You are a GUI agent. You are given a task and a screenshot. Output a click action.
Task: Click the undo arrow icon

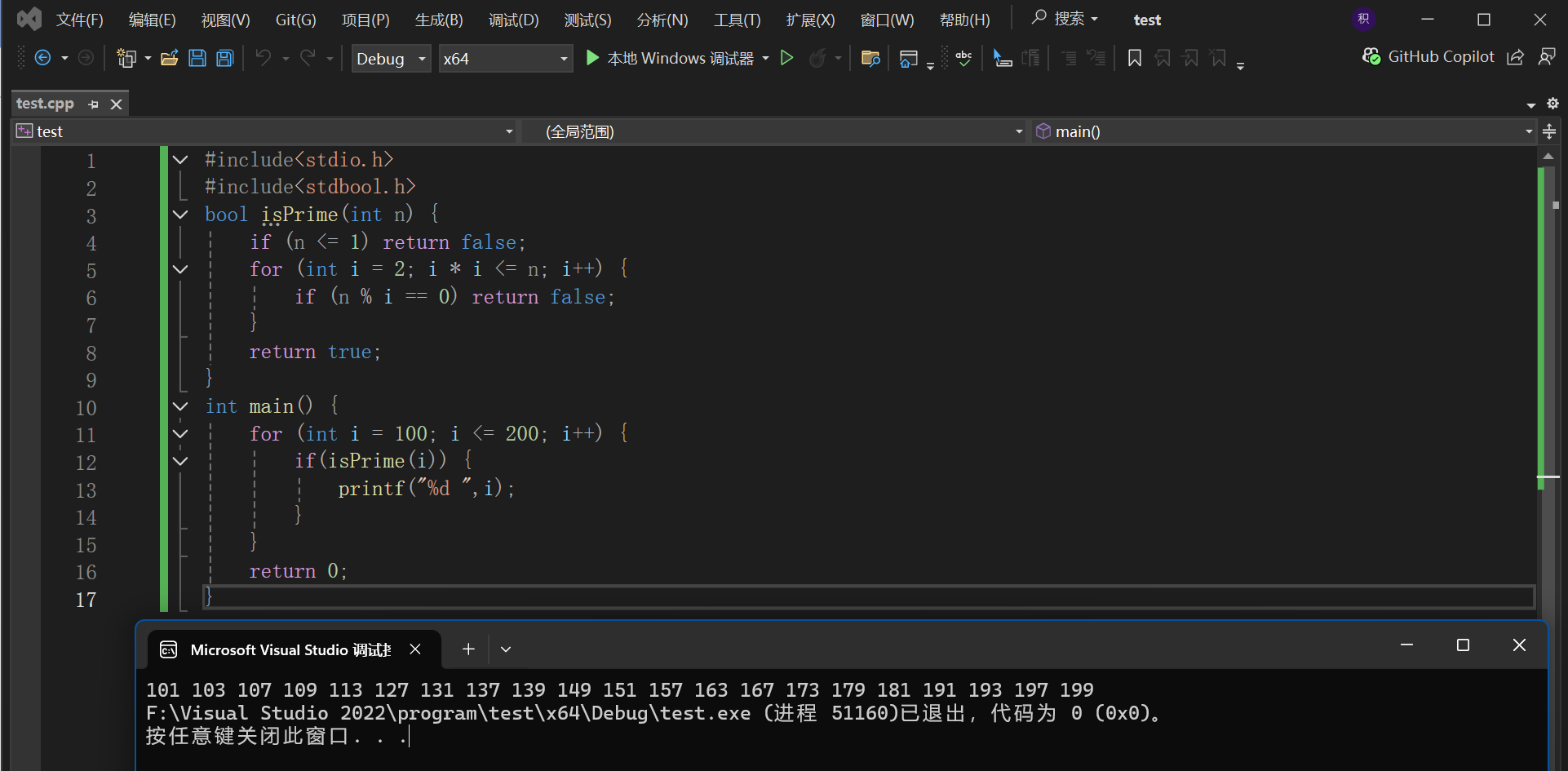tap(263, 58)
